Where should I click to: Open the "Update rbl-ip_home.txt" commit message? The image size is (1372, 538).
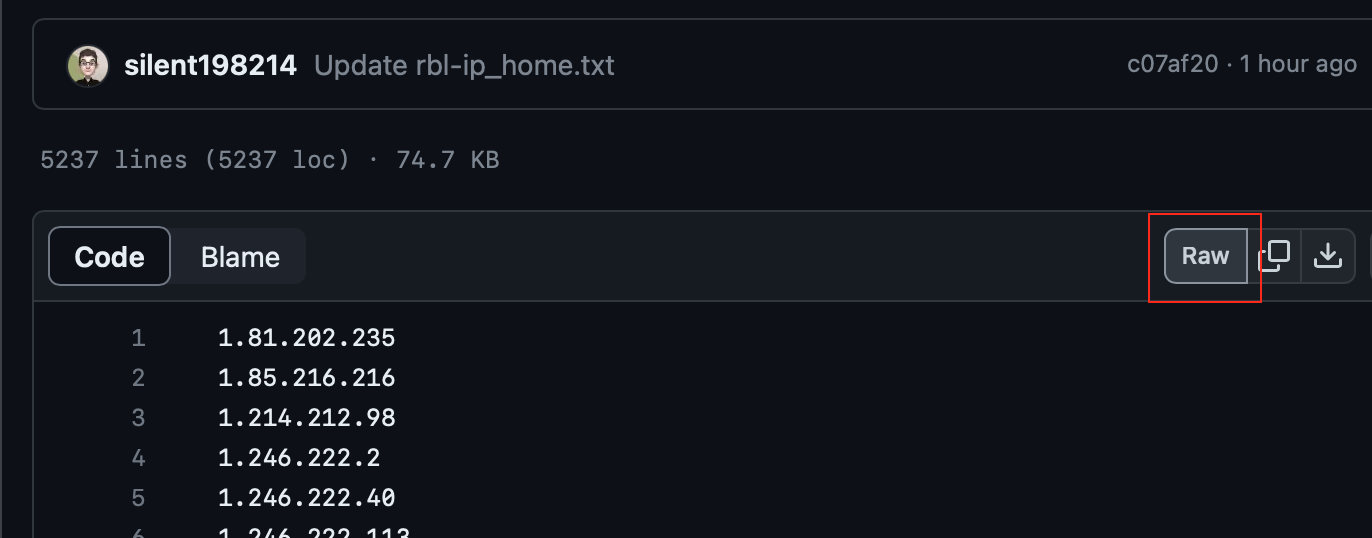[x=464, y=66]
